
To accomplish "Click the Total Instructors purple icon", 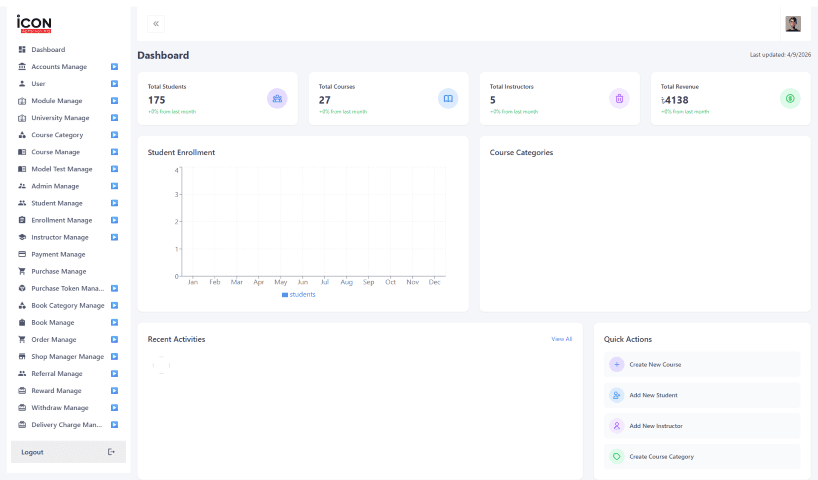I will 619,99.
